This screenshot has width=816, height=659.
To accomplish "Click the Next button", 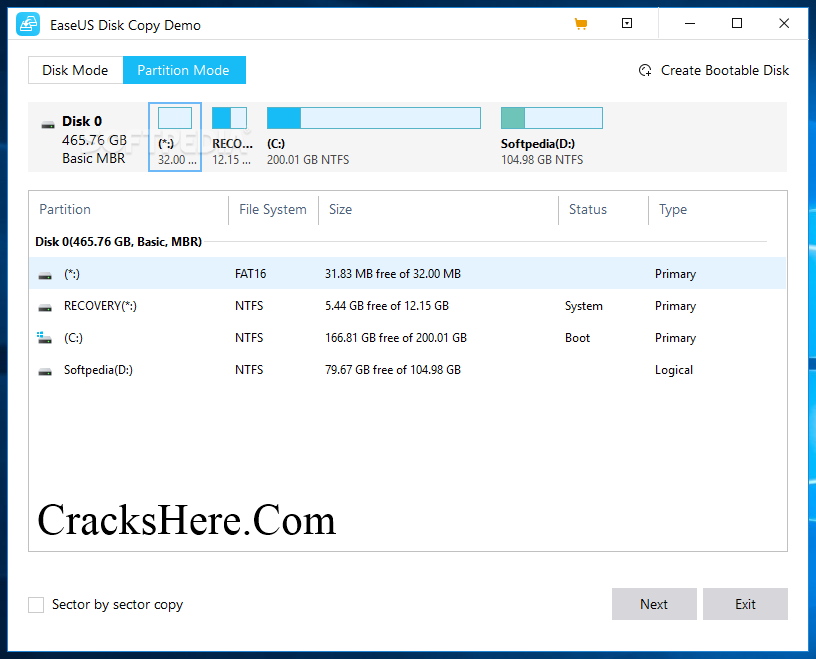I will tap(654, 604).
